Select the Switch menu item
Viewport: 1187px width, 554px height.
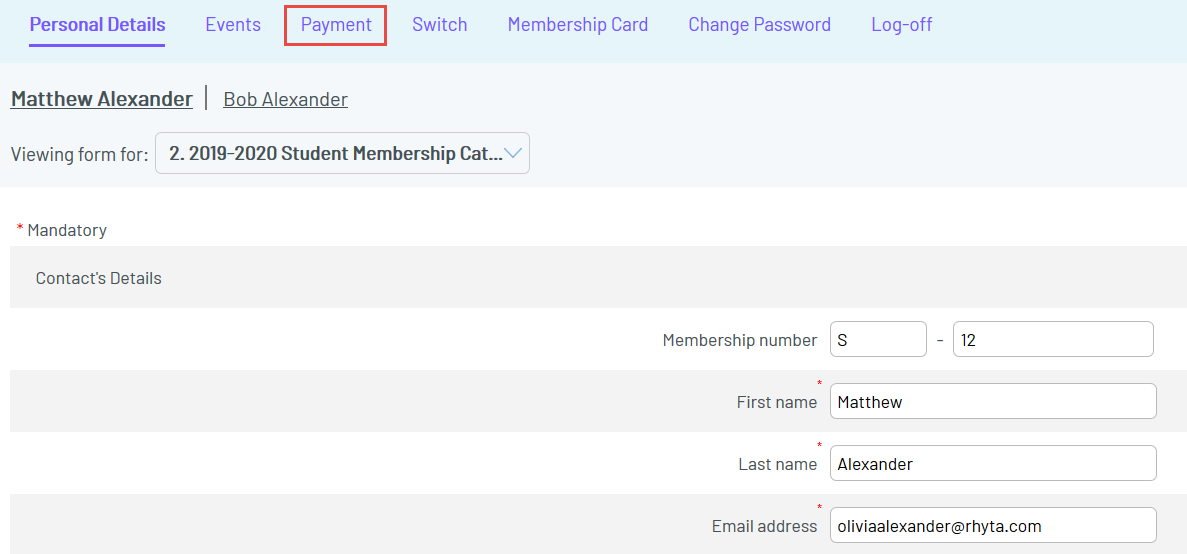[x=439, y=25]
